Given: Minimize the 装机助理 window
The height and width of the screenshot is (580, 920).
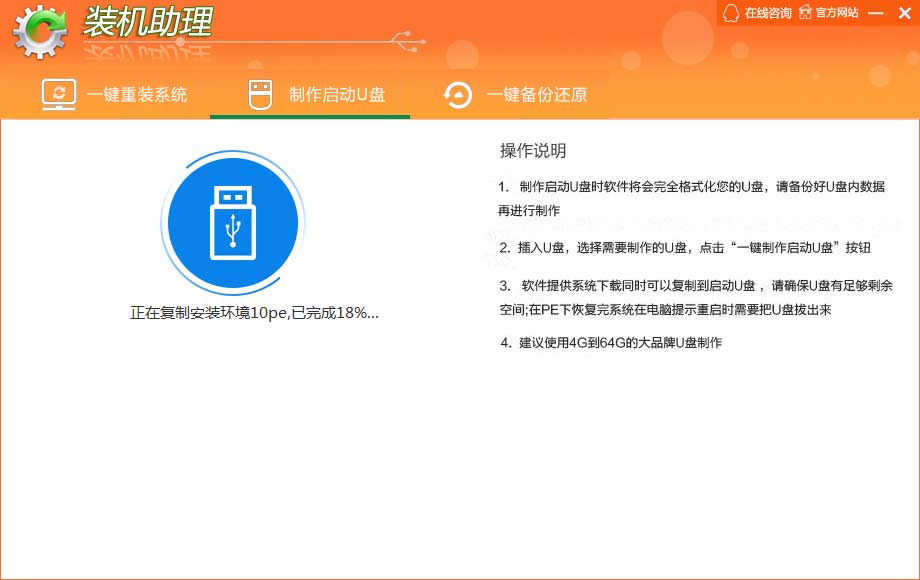Looking at the screenshot, I should (x=876, y=13).
